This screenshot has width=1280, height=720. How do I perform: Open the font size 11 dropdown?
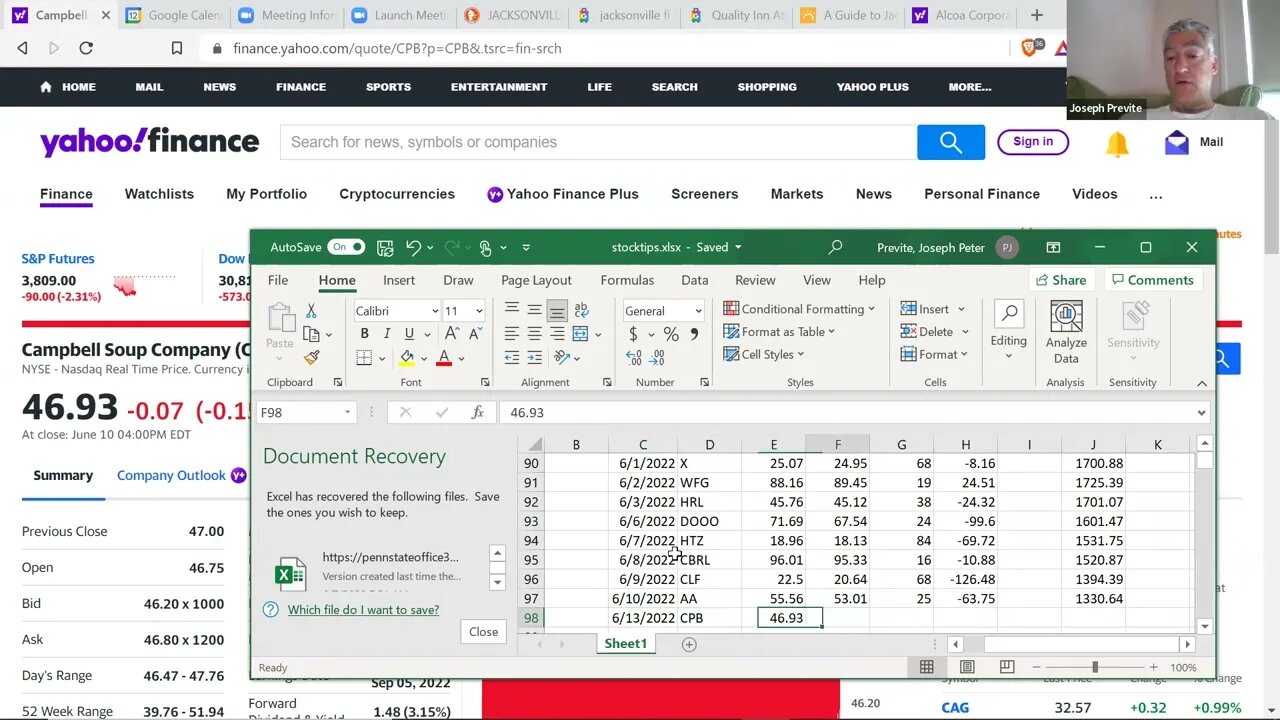click(479, 311)
